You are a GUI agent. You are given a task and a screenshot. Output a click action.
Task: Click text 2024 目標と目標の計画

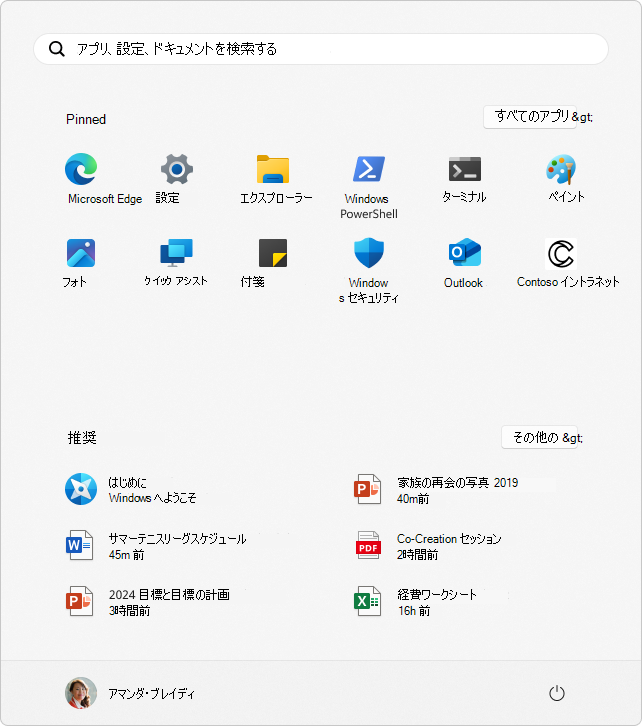tap(169, 595)
